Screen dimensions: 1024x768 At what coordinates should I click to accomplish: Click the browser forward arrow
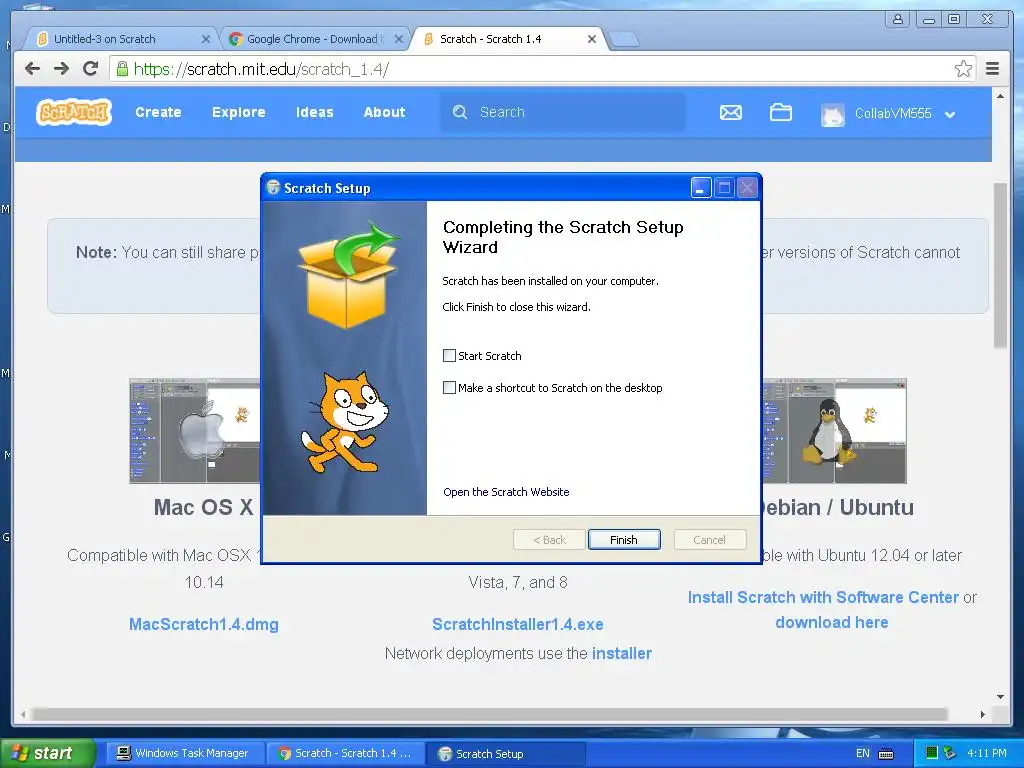[x=61, y=69]
